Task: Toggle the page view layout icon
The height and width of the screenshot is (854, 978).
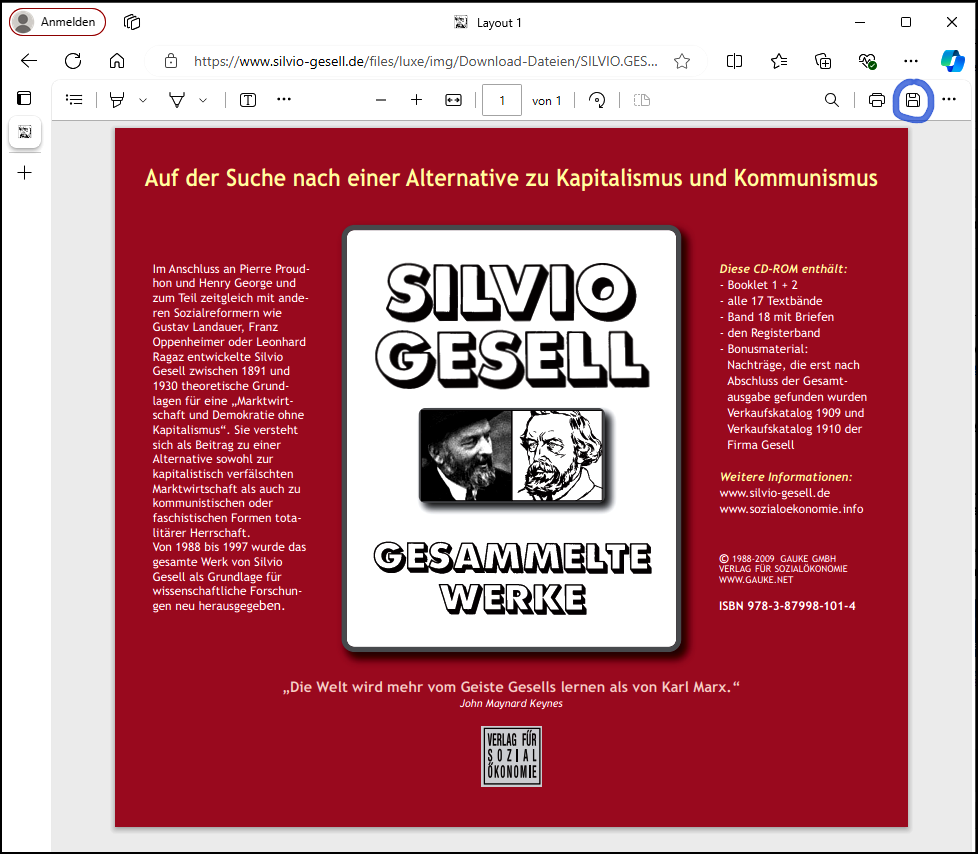Action: pyautogui.click(x=642, y=100)
